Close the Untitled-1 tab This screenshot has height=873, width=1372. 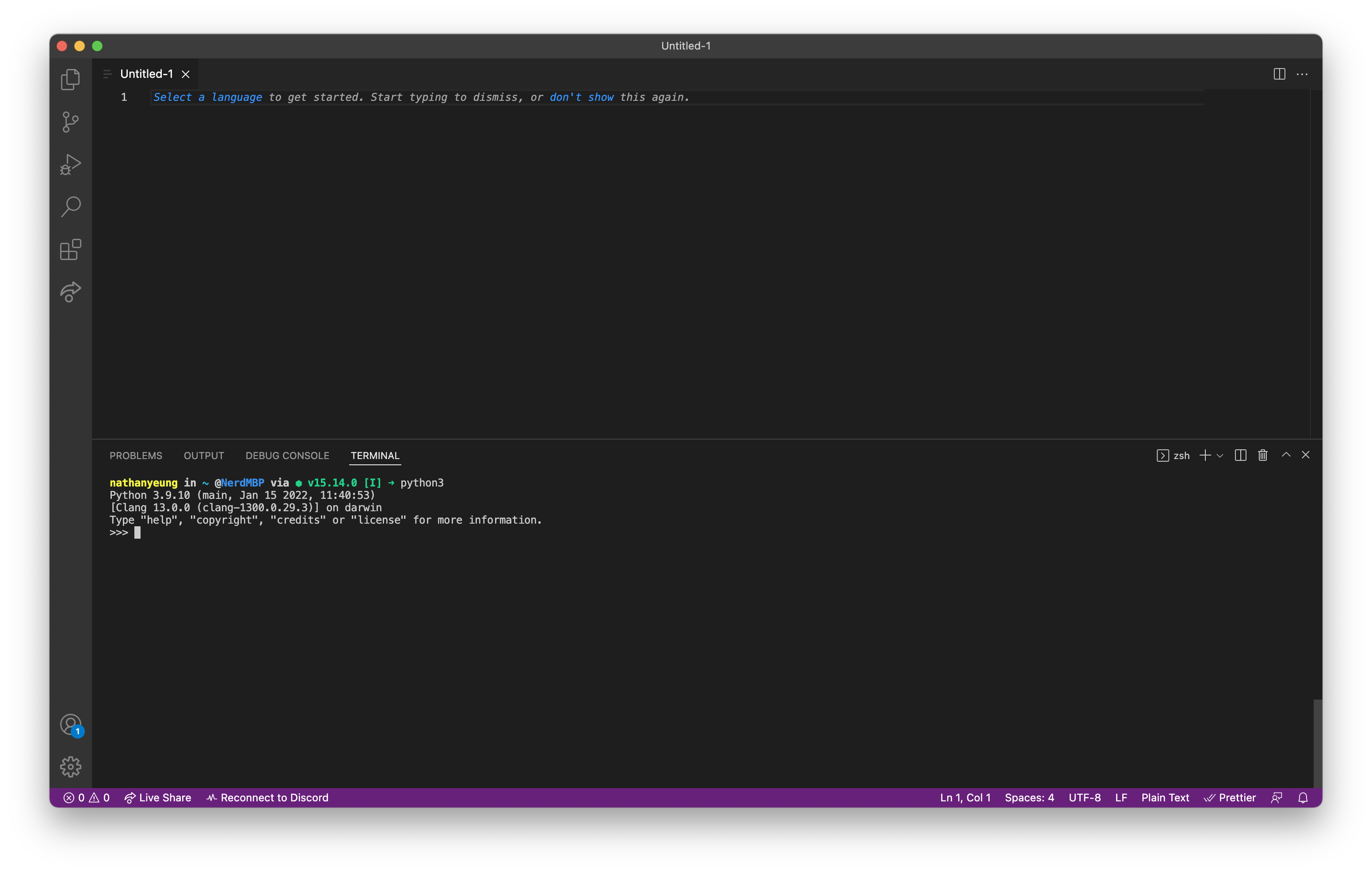(186, 74)
